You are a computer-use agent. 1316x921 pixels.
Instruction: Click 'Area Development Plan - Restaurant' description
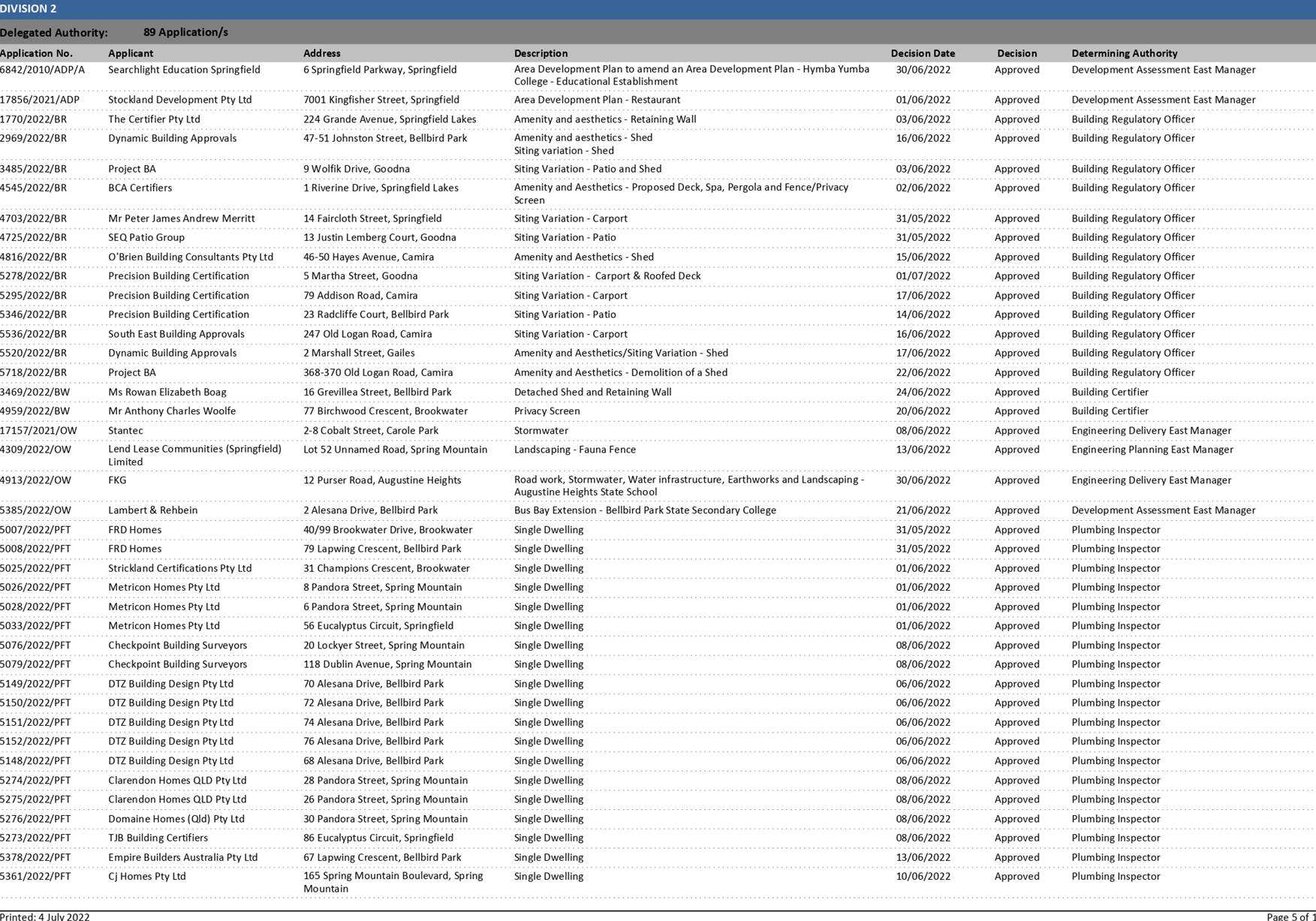(597, 100)
